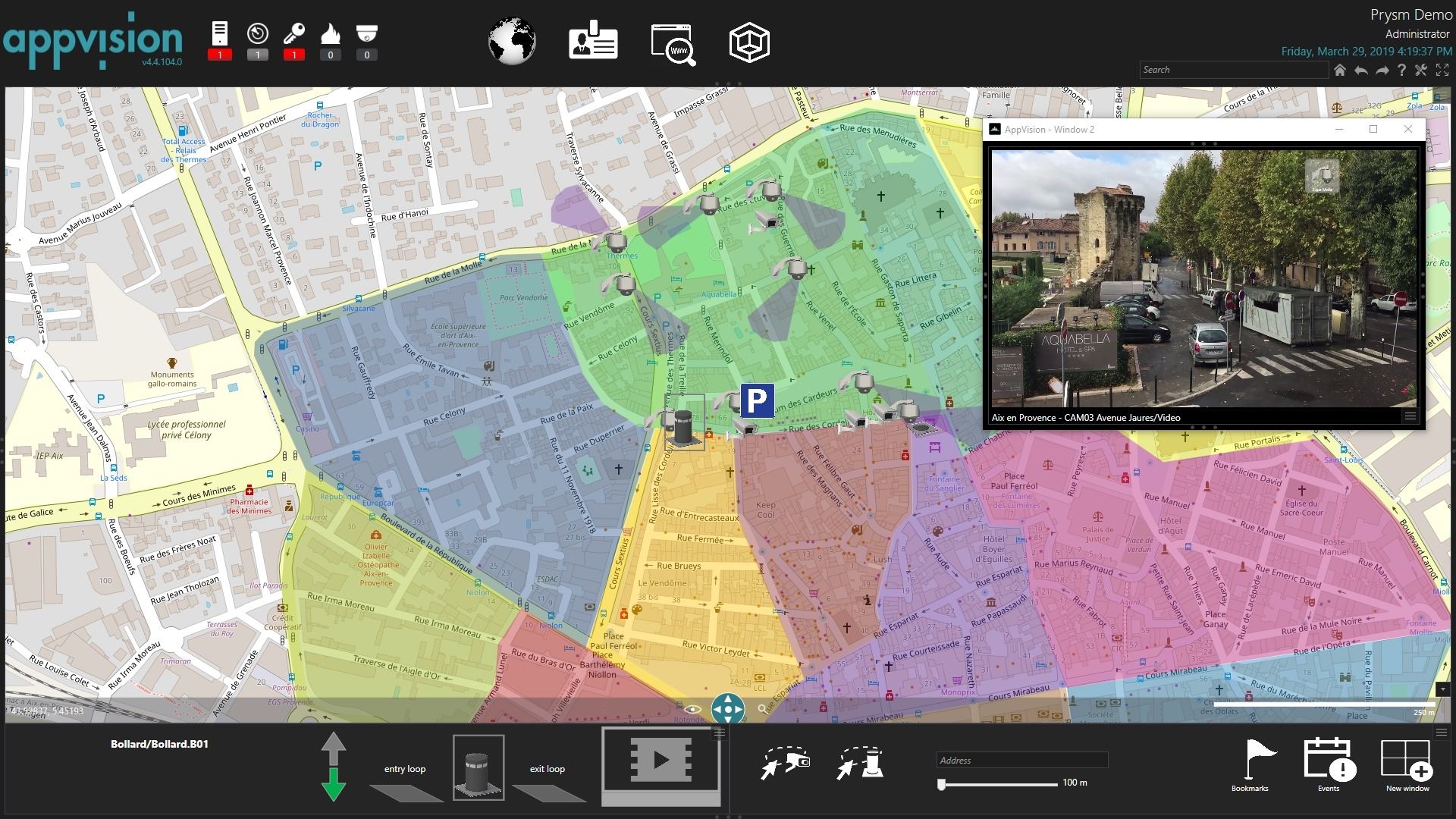
Task: Click the map coordinates readout
Action: coord(47,711)
